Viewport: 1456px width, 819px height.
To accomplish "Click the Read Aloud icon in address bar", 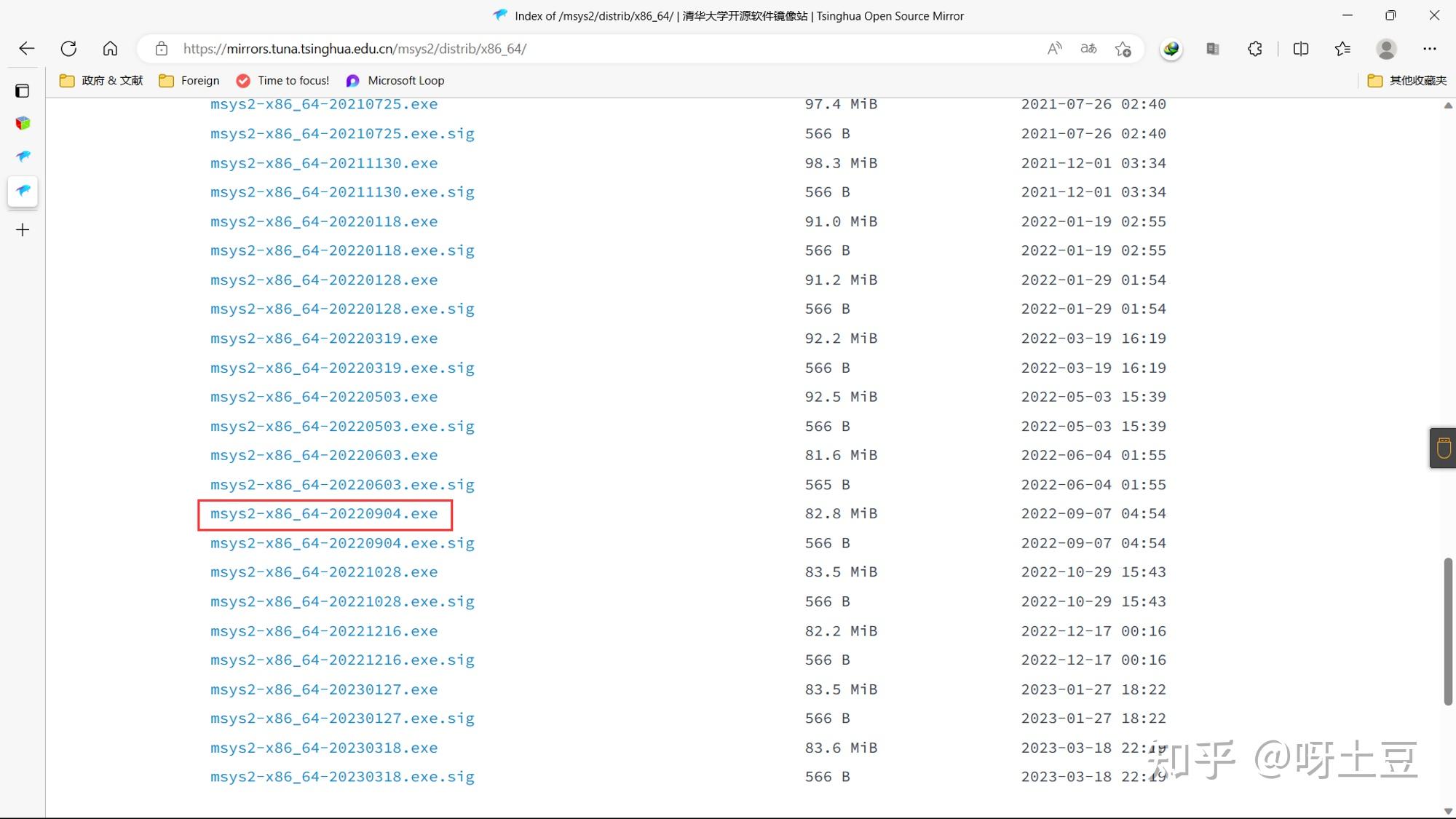I will (1054, 49).
